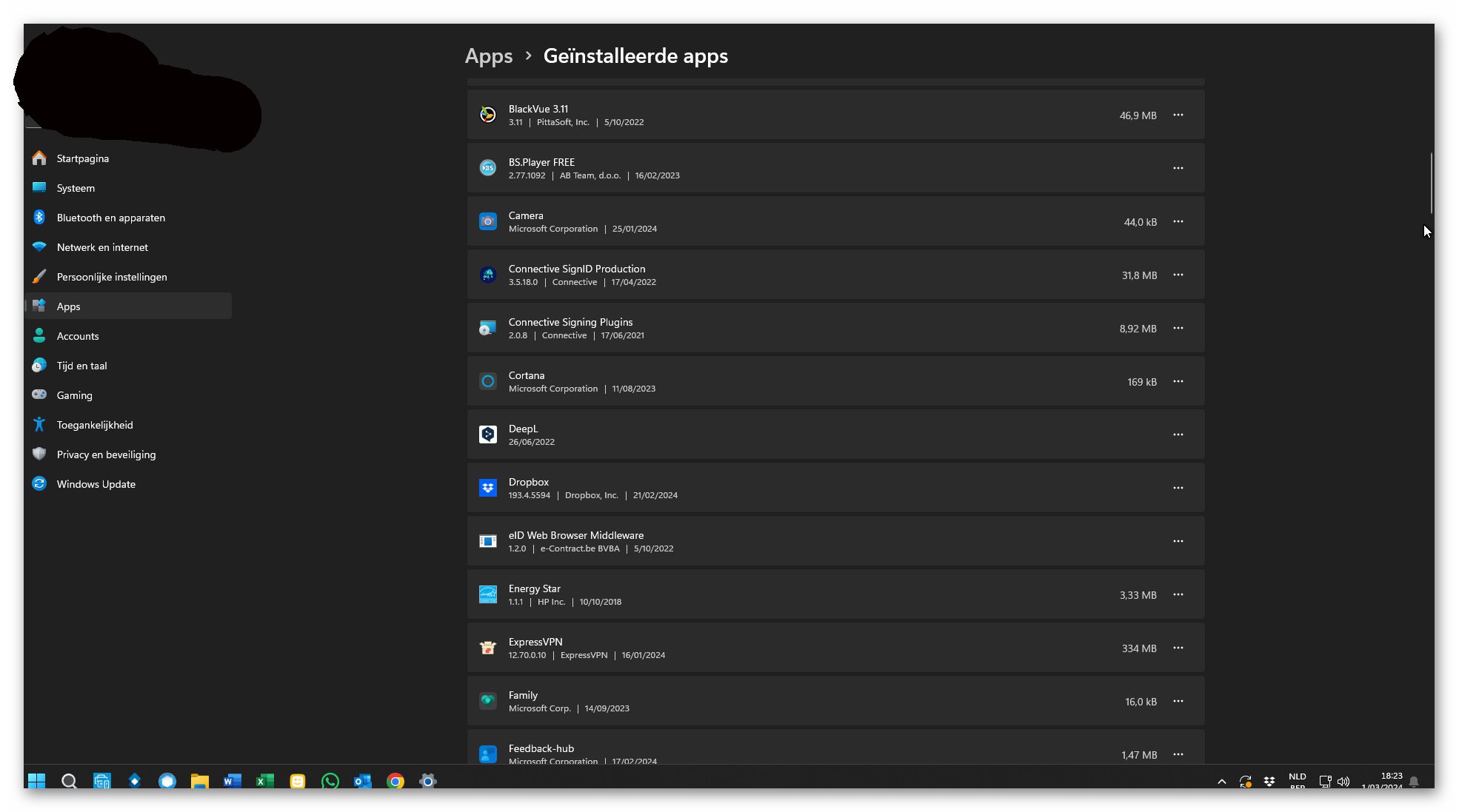Click the DeepL app icon

487,435
